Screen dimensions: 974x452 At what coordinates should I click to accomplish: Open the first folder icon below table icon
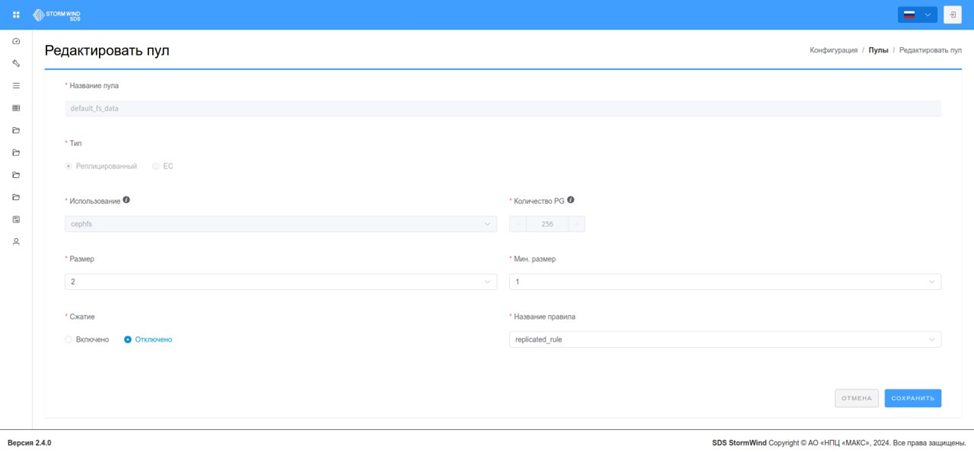coord(16,130)
